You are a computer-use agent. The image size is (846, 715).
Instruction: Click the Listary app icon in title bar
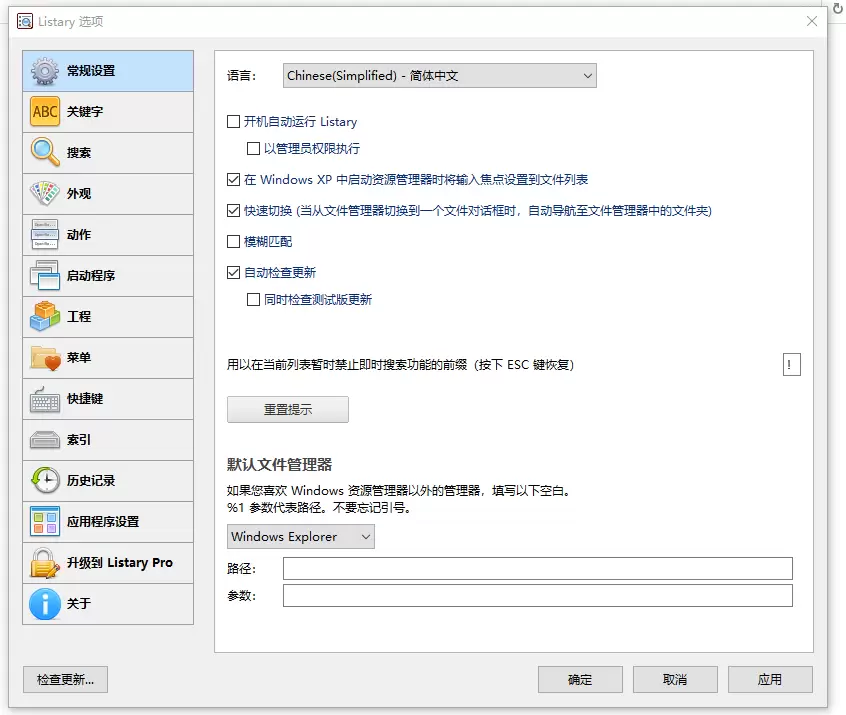coord(25,22)
